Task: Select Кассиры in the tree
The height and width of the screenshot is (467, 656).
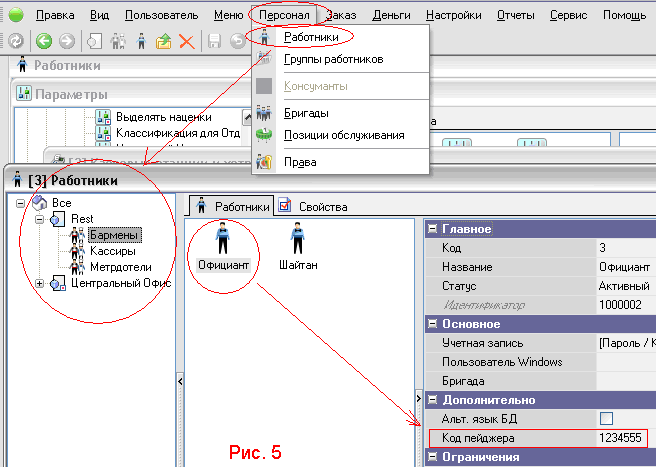Action: [112, 251]
